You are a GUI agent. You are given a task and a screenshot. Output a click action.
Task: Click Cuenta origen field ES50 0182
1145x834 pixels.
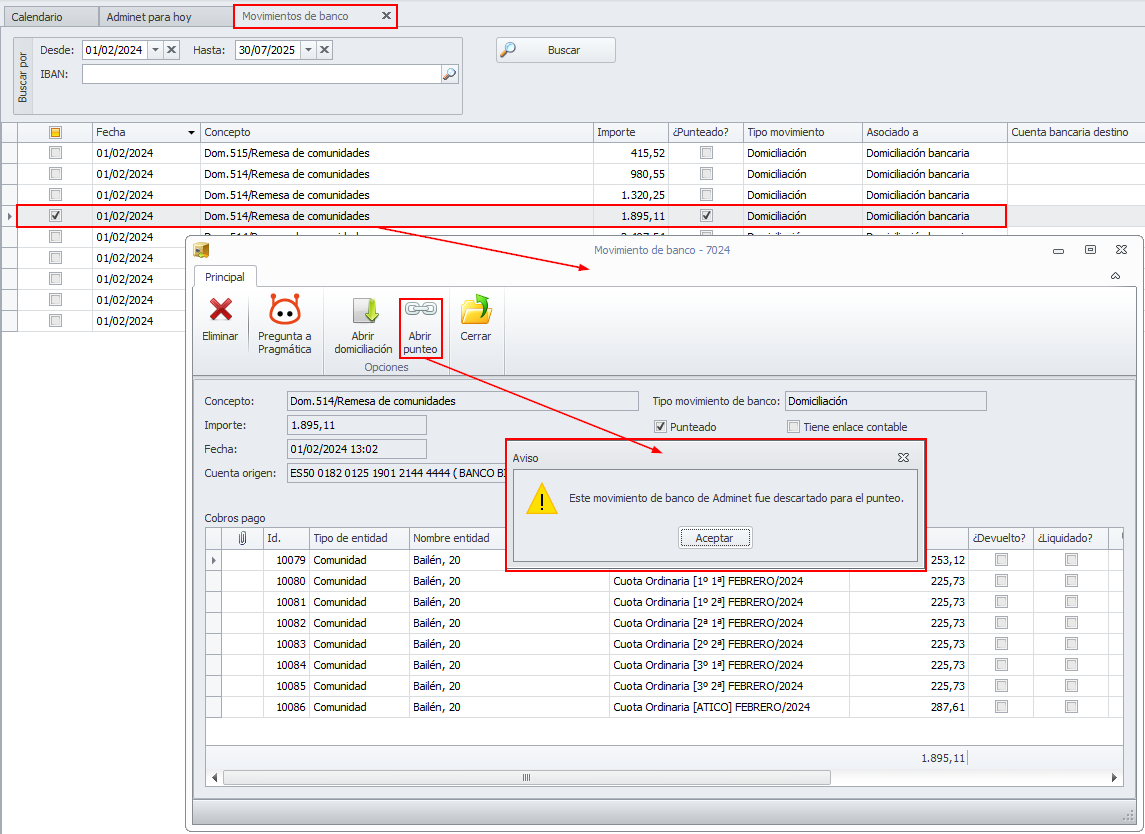point(397,473)
